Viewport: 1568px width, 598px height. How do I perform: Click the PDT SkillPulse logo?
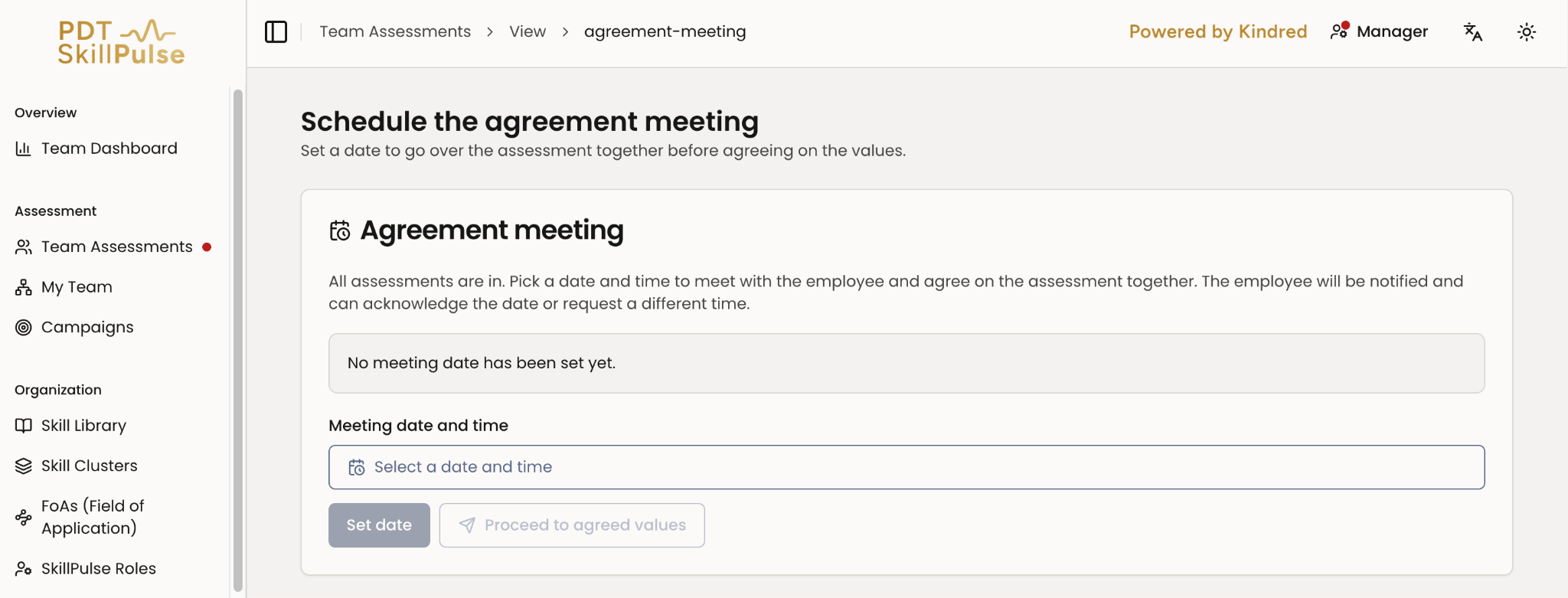tap(121, 41)
